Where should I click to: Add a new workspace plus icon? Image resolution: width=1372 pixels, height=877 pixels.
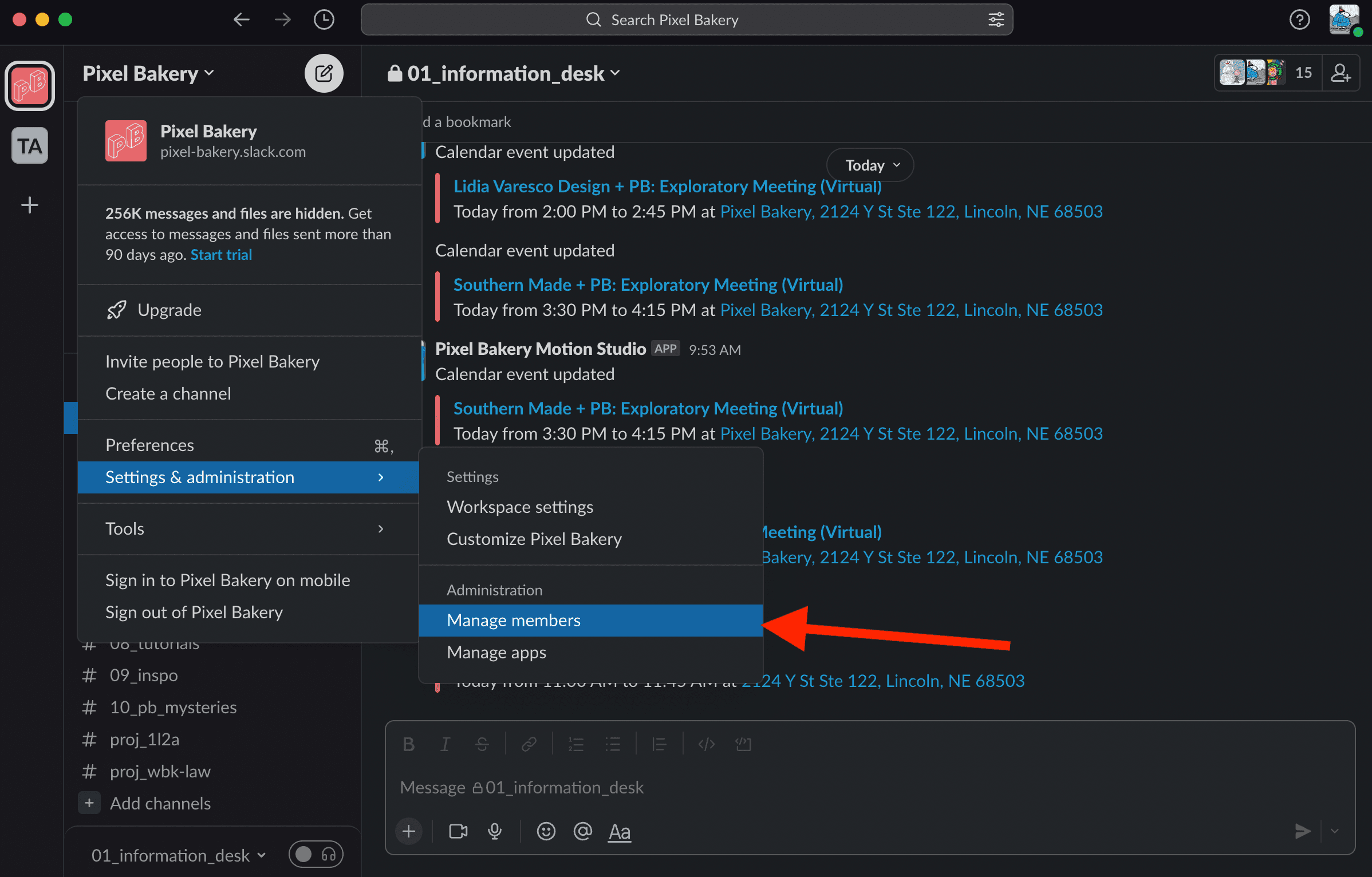tap(30, 204)
